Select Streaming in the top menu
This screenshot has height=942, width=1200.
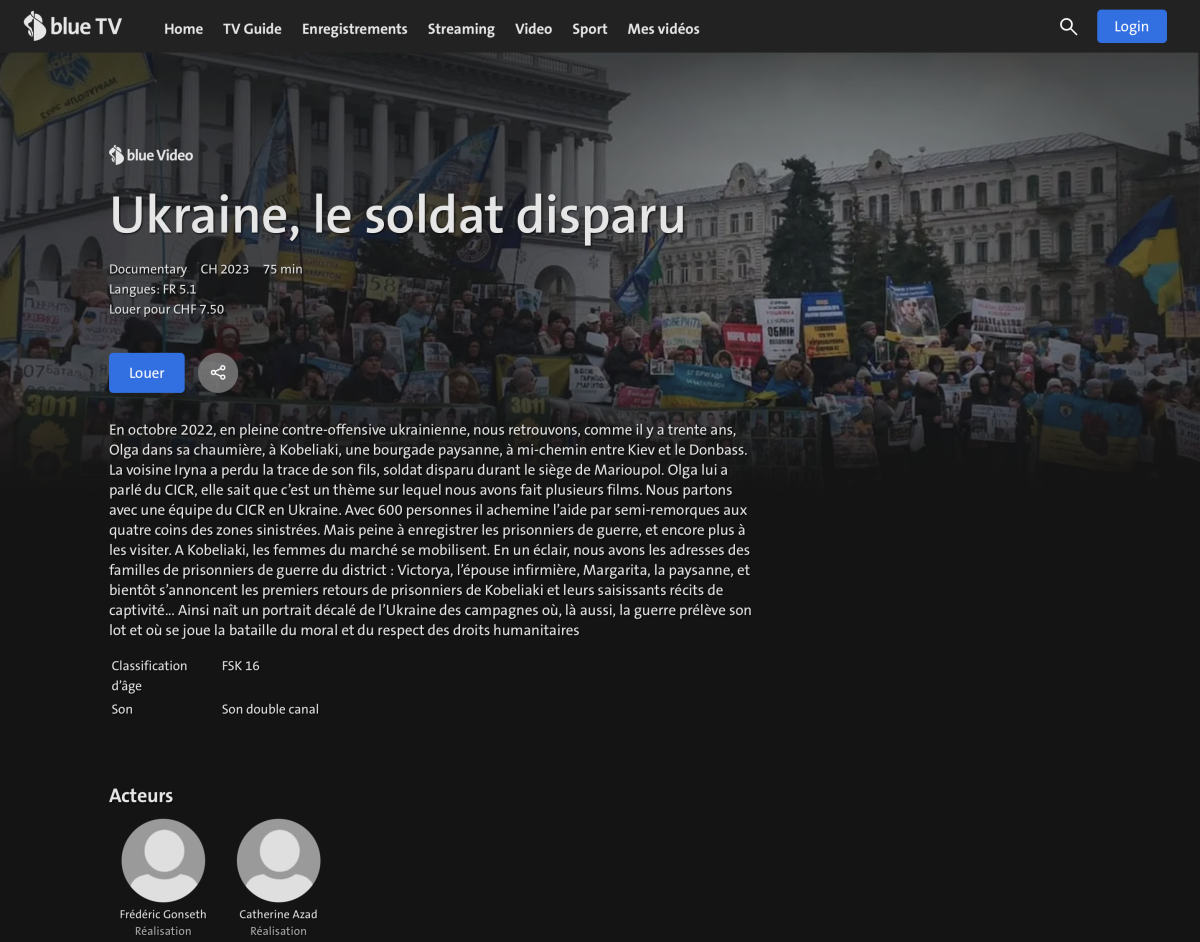[x=461, y=29]
